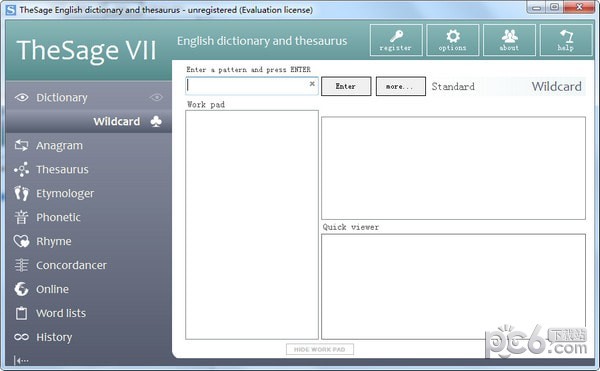The width and height of the screenshot is (600, 371).
Task: Switch search mode to Standard
Action: point(453,86)
